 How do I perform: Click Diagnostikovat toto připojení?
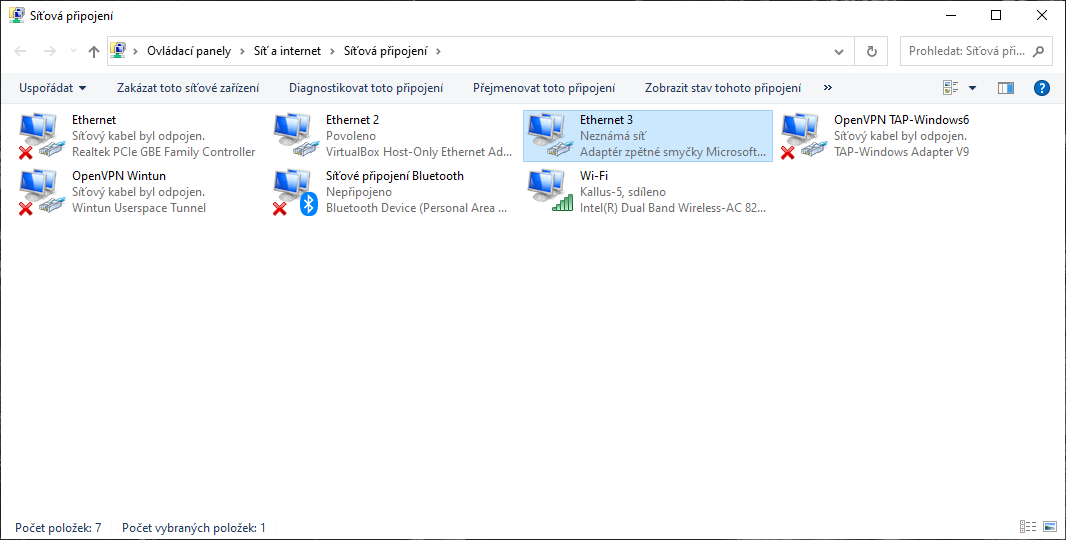[366, 88]
